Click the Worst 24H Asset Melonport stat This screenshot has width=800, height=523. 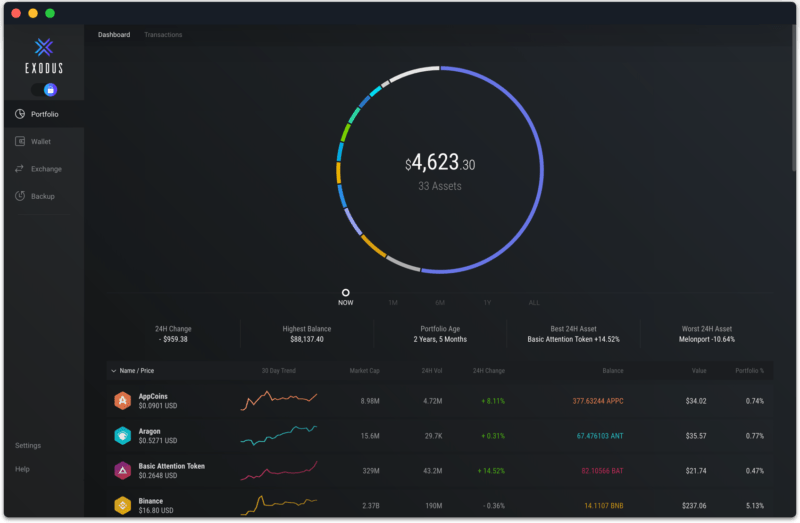pos(707,334)
